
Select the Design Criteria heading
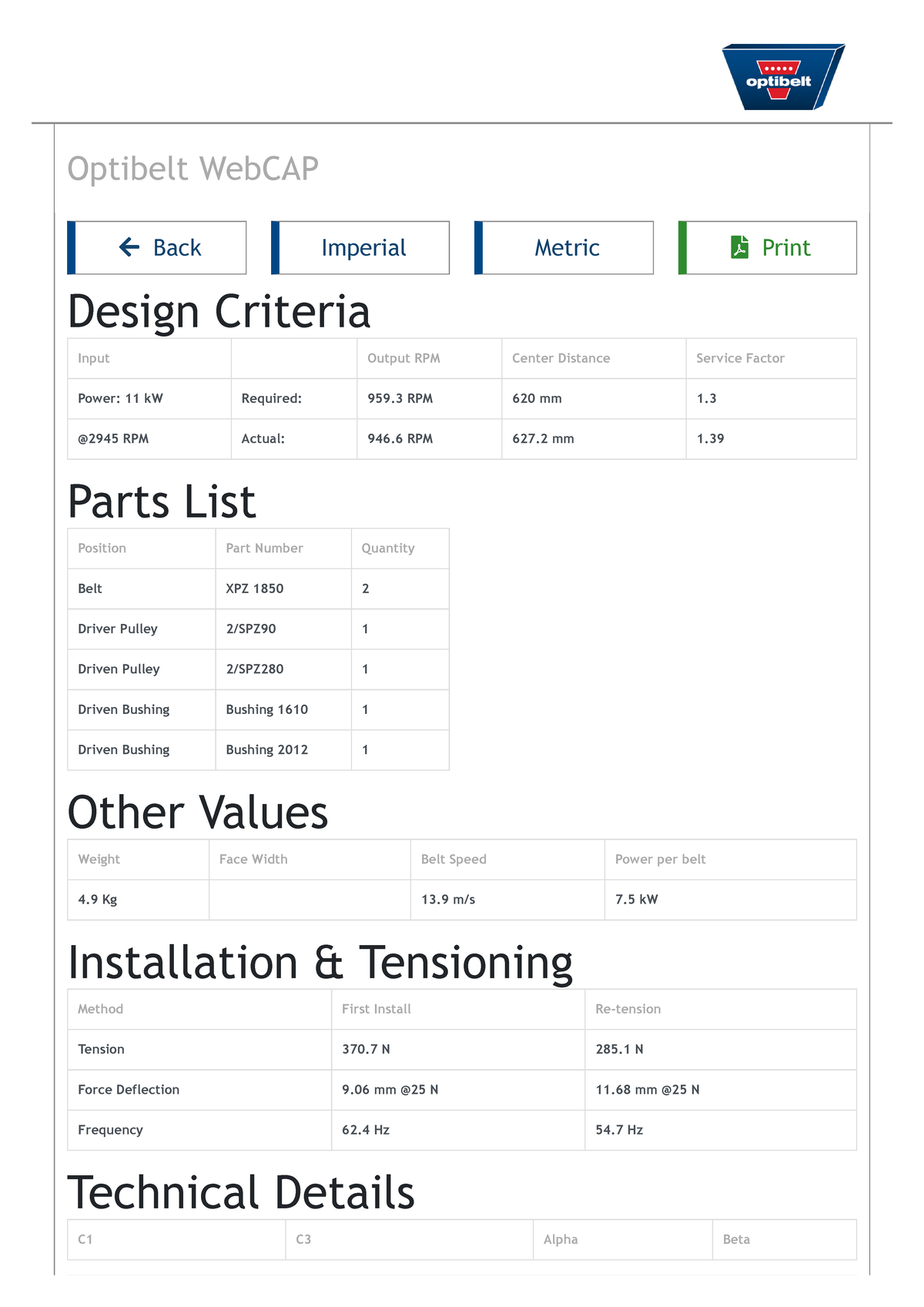coord(219,312)
